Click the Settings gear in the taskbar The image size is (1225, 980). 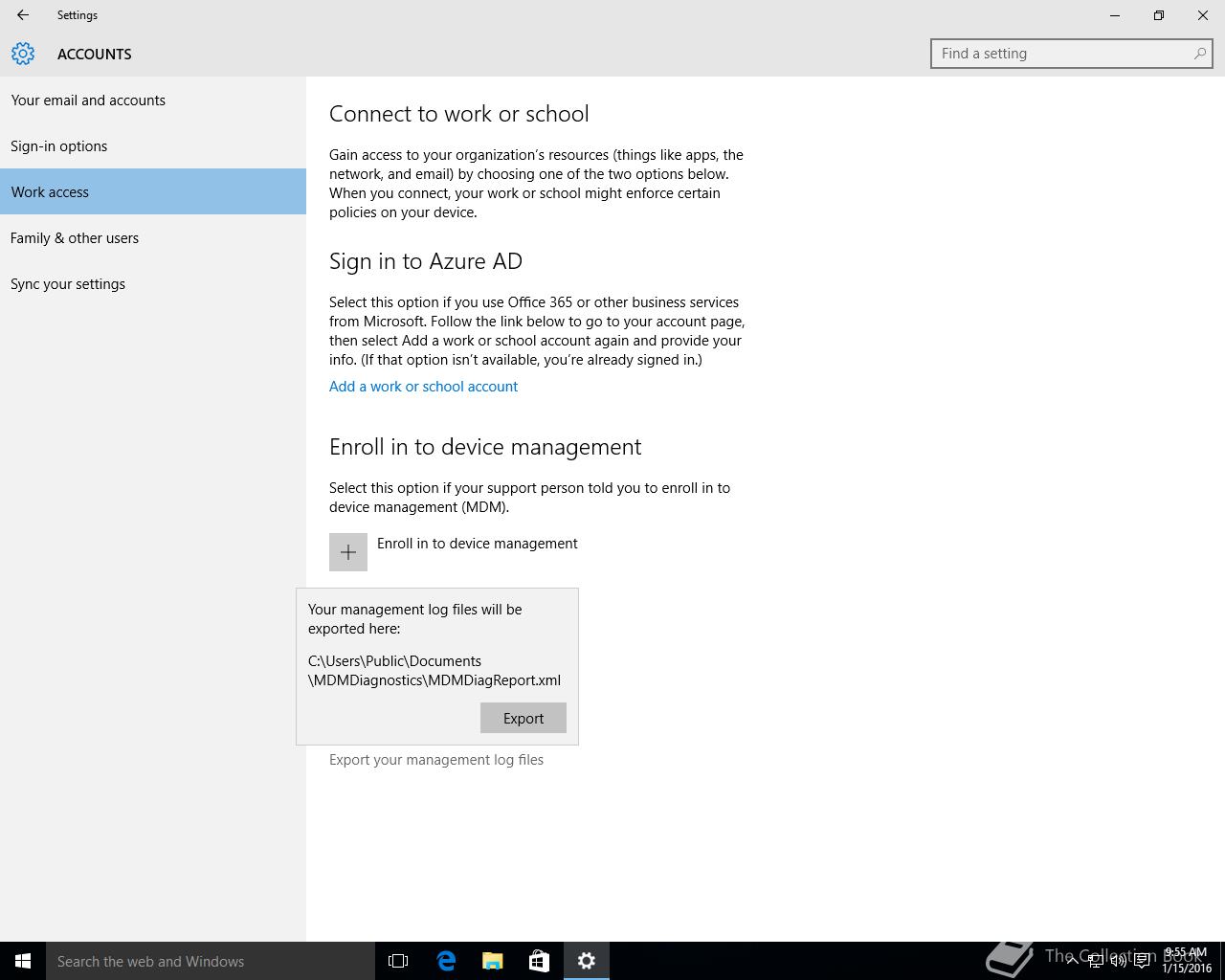click(587, 961)
